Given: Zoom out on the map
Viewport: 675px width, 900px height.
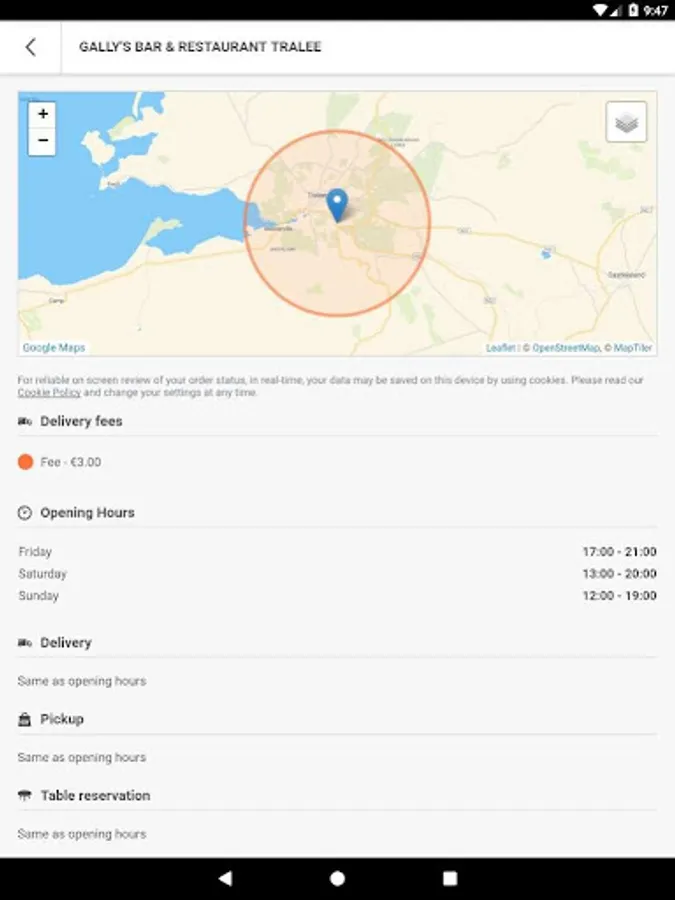Looking at the screenshot, I should [42, 141].
